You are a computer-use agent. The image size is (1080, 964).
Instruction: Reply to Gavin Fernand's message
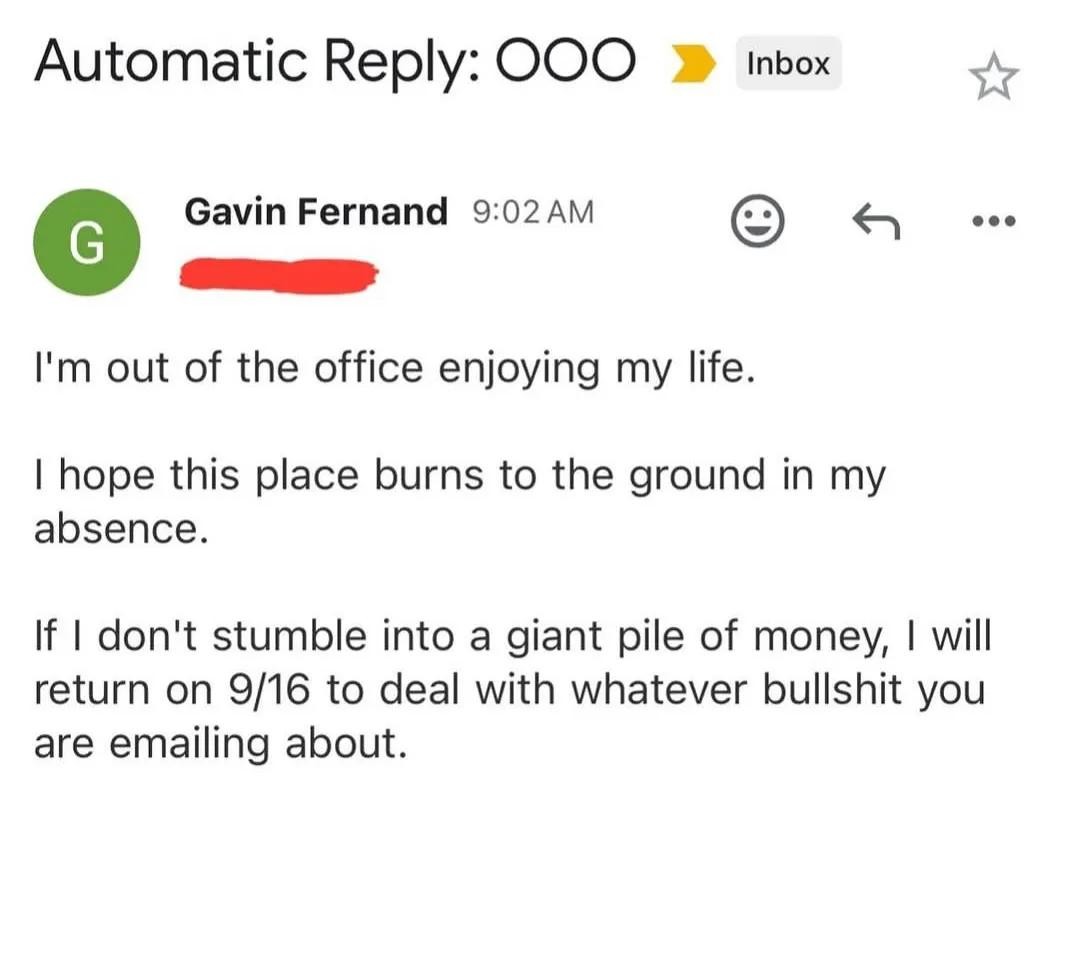click(x=875, y=222)
